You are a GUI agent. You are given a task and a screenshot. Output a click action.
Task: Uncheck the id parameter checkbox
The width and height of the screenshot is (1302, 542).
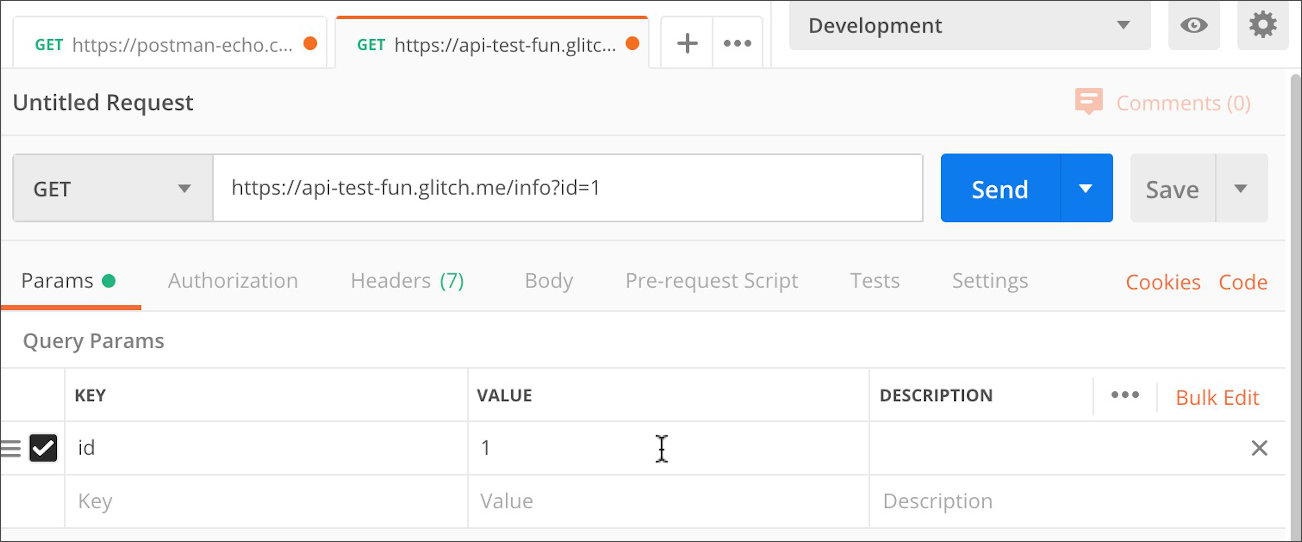coord(43,448)
